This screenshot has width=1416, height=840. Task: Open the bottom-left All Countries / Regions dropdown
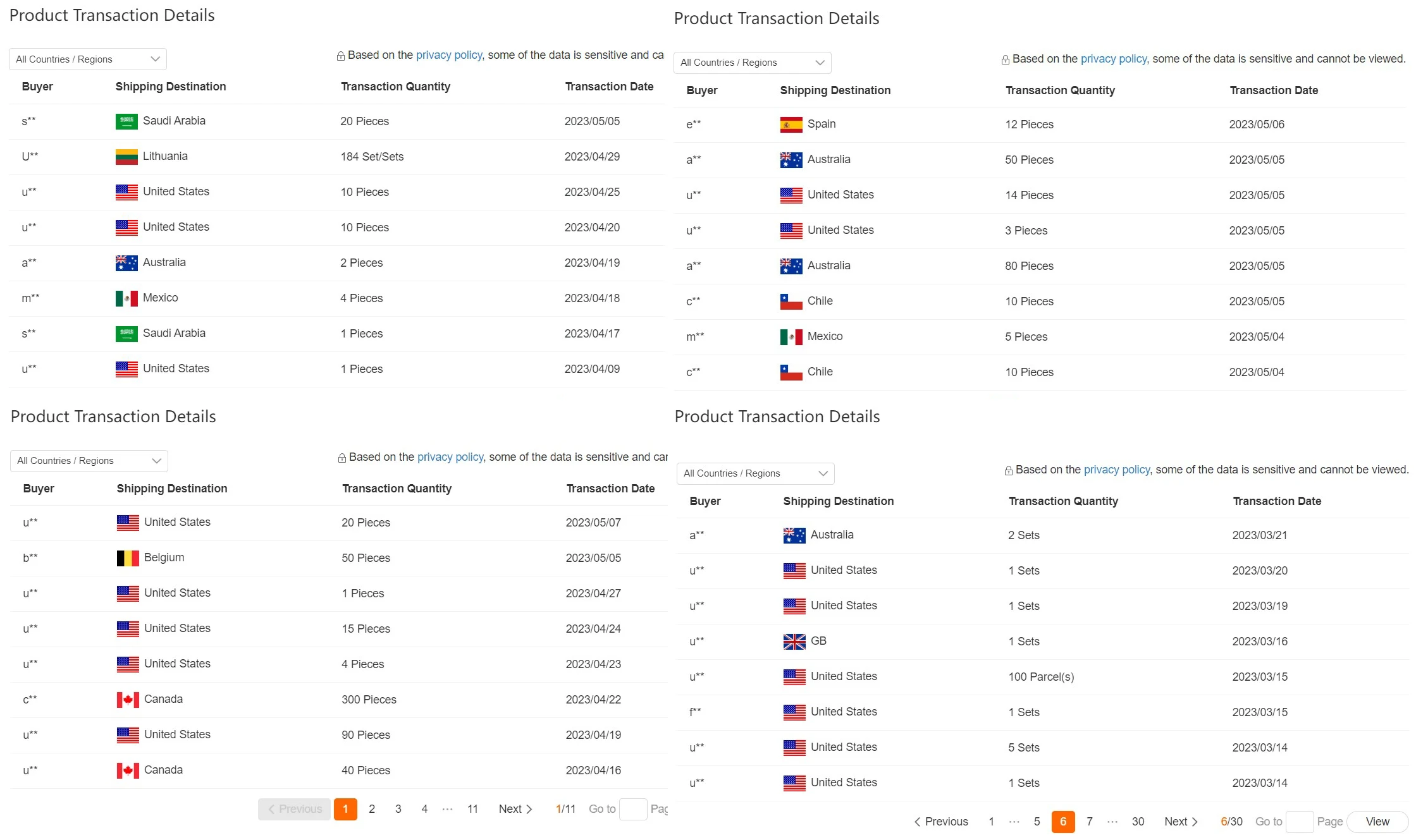89,461
